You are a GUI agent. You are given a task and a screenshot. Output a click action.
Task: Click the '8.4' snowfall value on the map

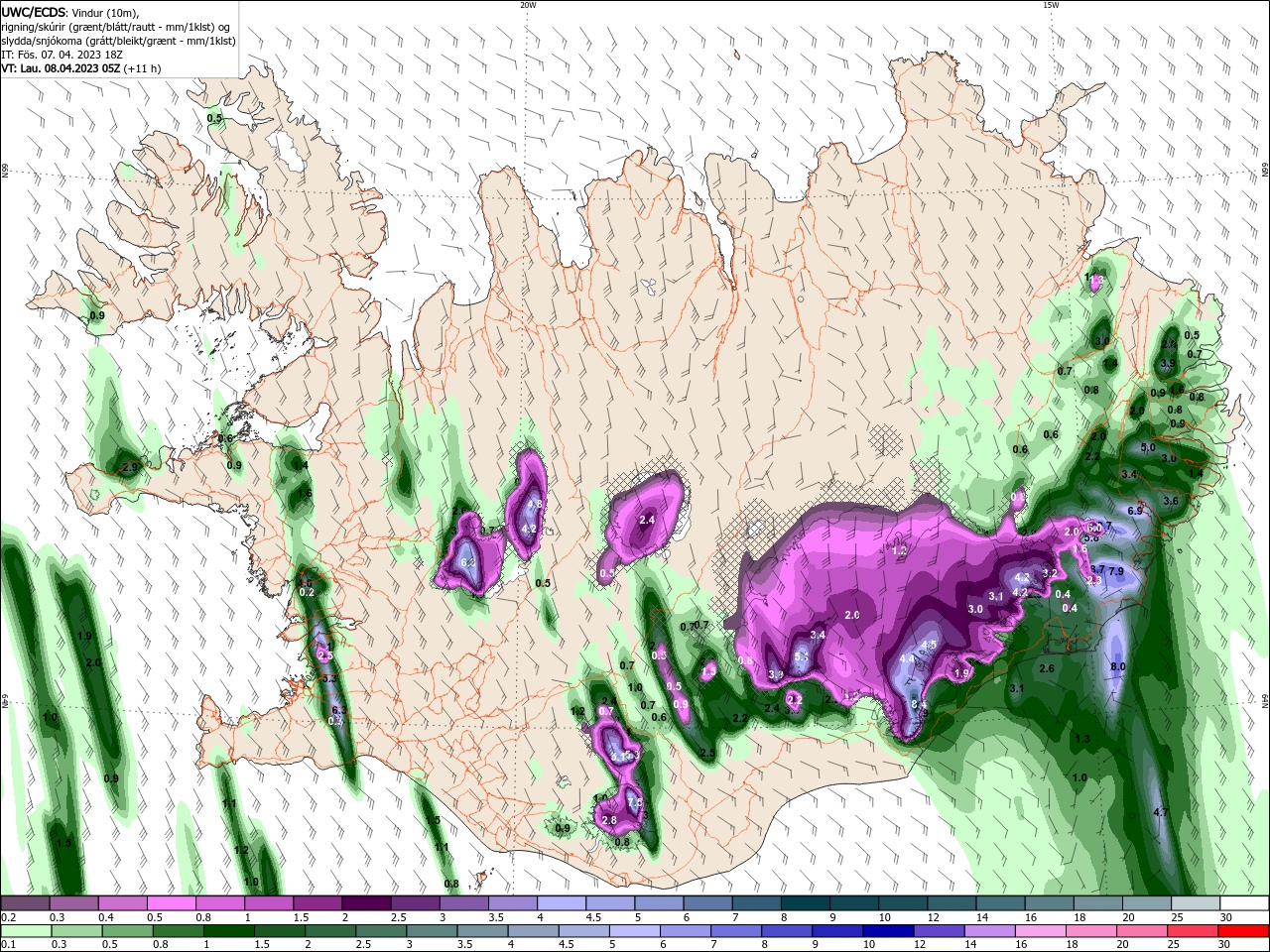919,704
